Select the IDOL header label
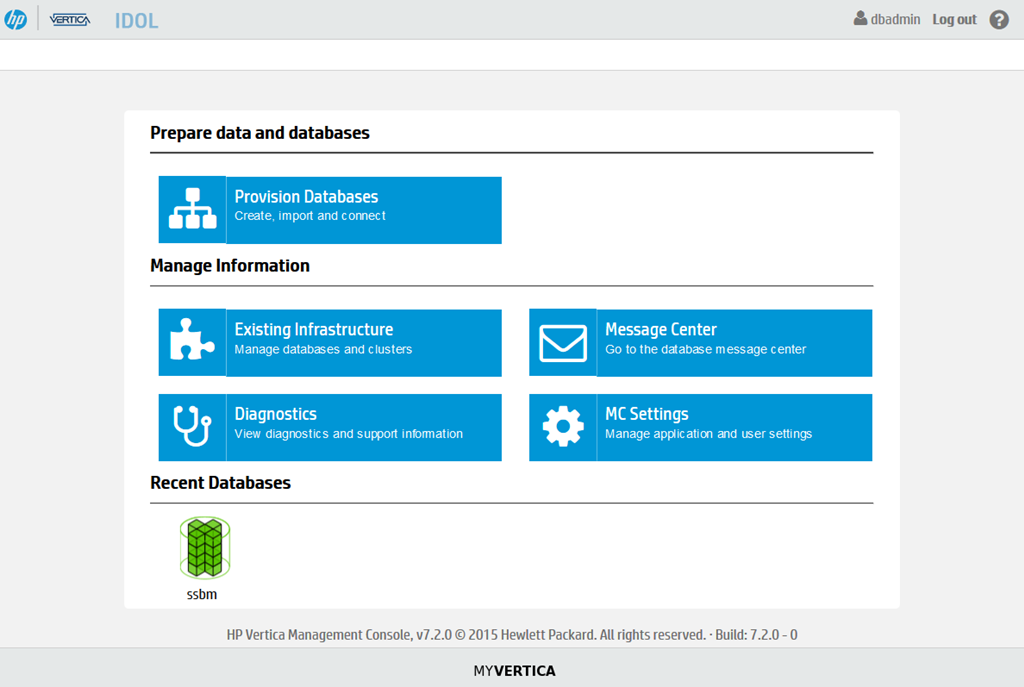Screen dimensions: 1024x687 tap(136, 19)
